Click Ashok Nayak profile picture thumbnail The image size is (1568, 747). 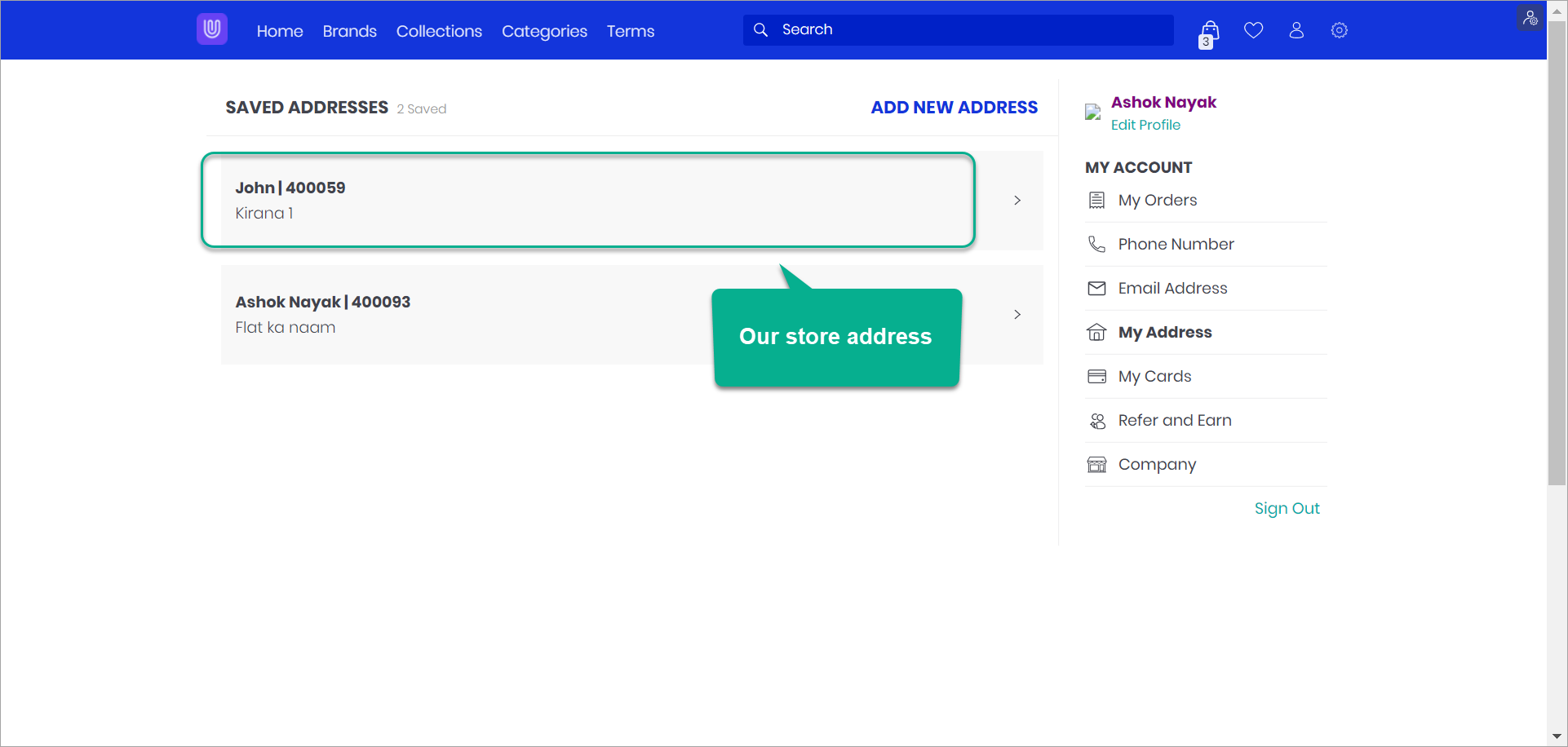tap(1093, 113)
